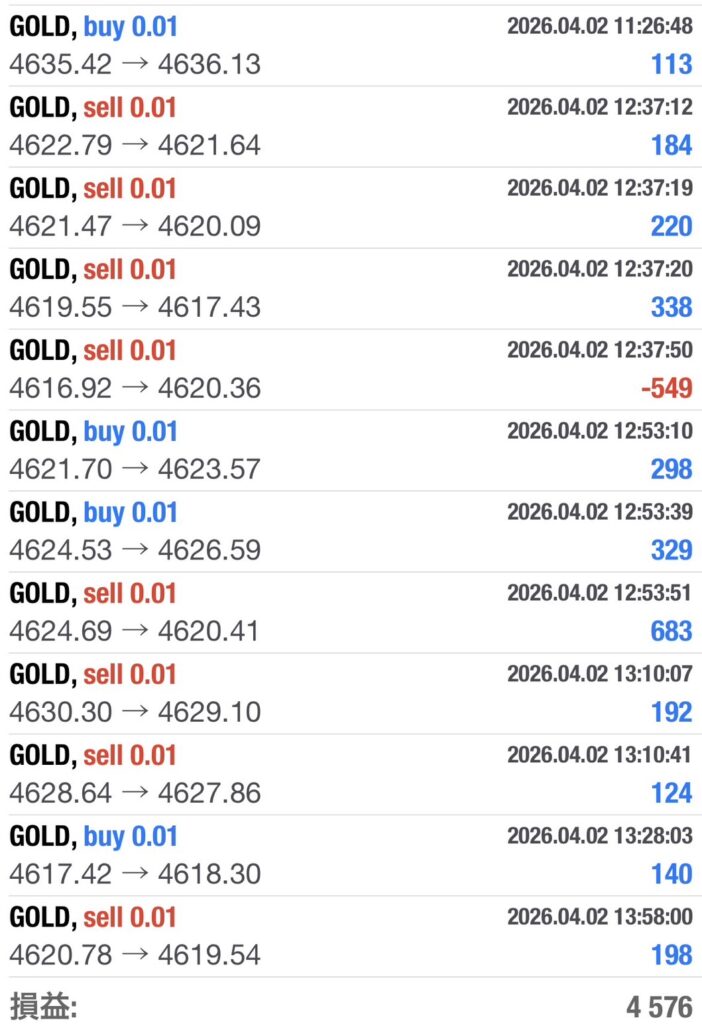702x1024 pixels.
Task: Tap the profit value 338
Action: coord(671,308)
